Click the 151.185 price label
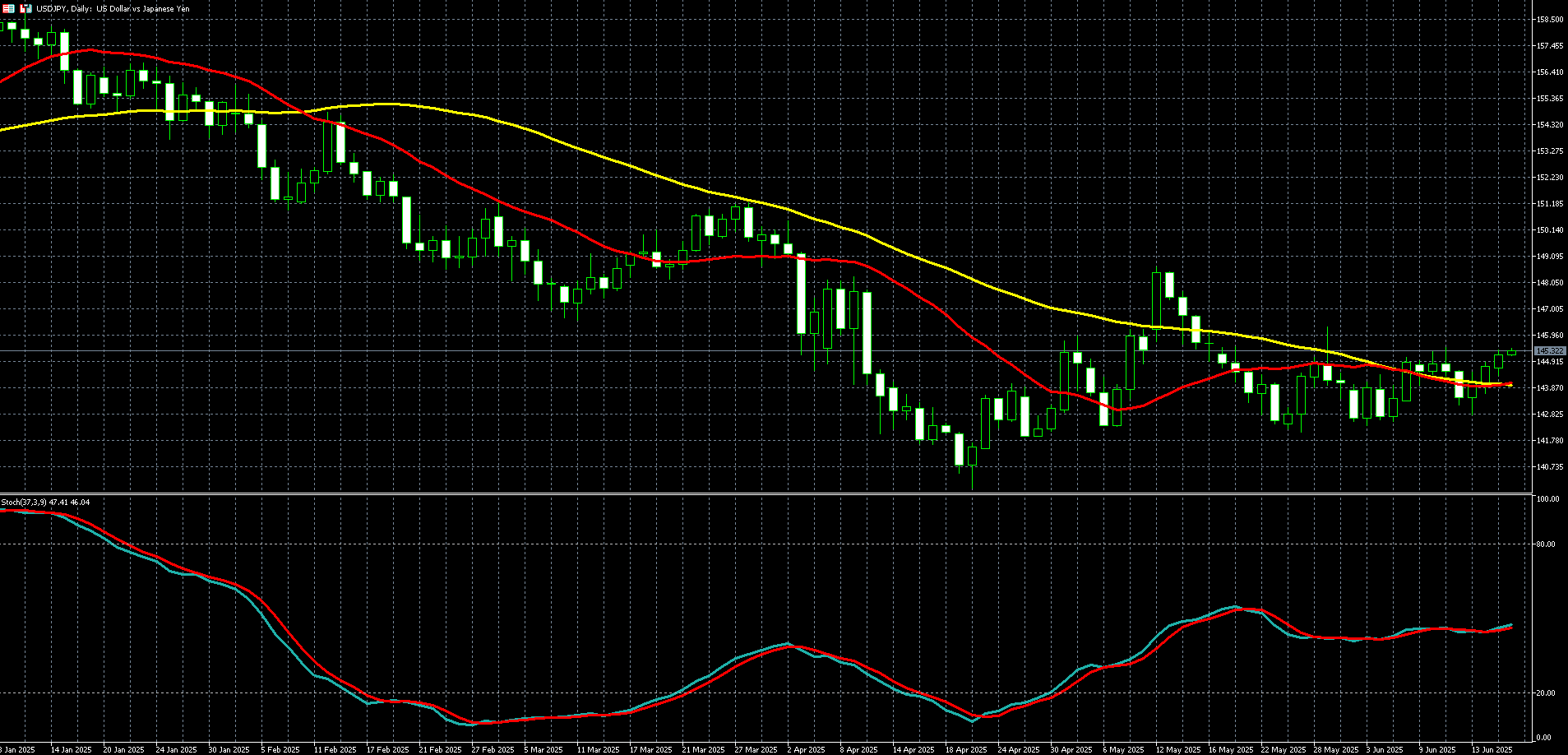Screen dimensions: 1568x755 (1550, 204)
